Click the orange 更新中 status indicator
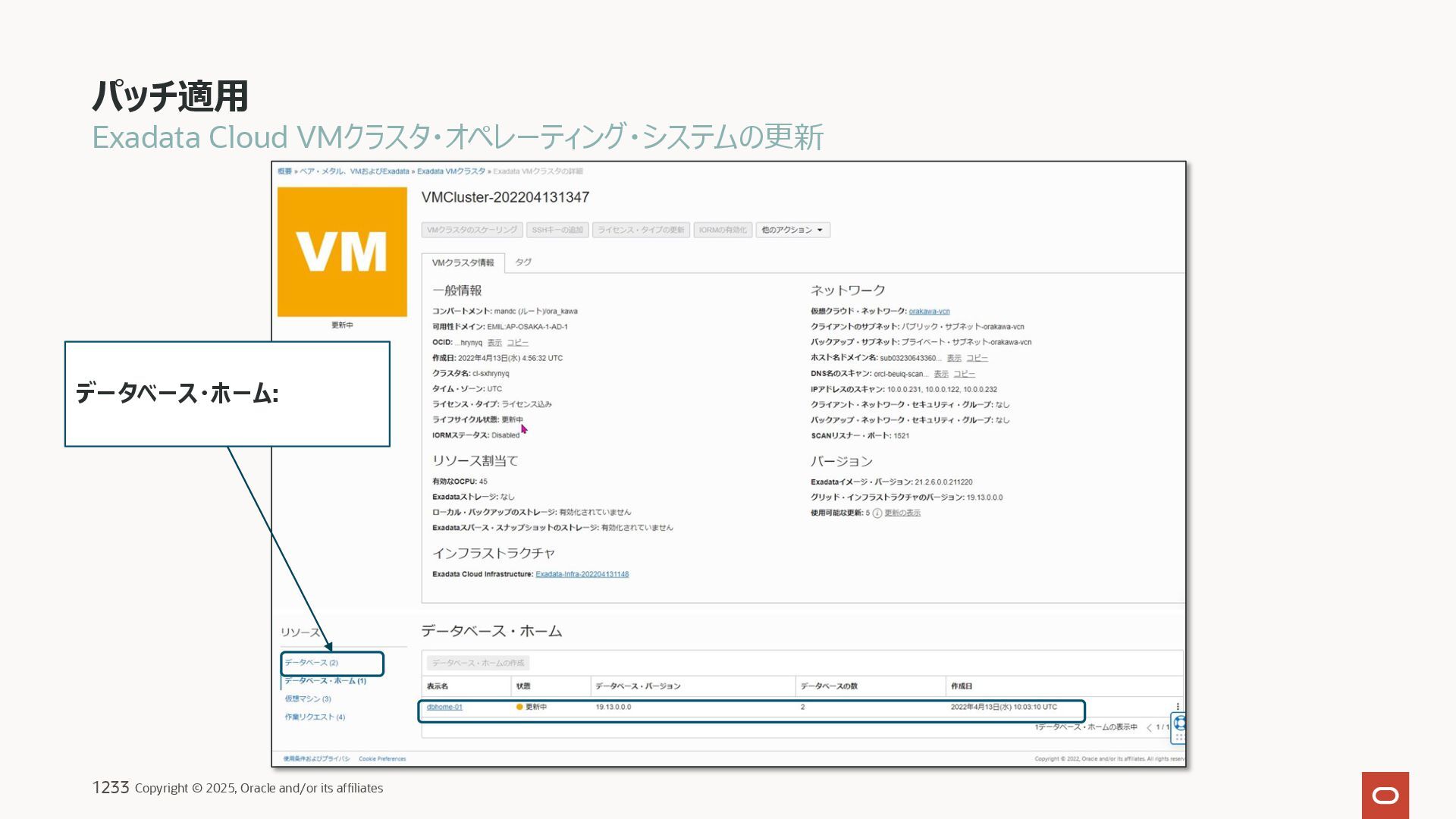The height and width of the screenshot is (819, 1456). pos(519,707)
